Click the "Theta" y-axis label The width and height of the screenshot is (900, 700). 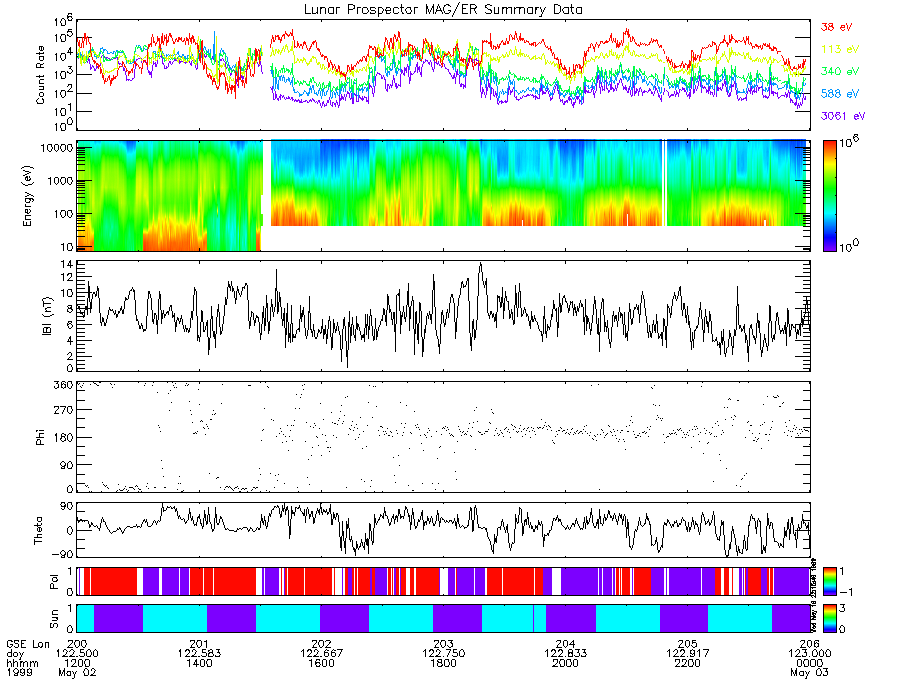click(x=38, y=530)
